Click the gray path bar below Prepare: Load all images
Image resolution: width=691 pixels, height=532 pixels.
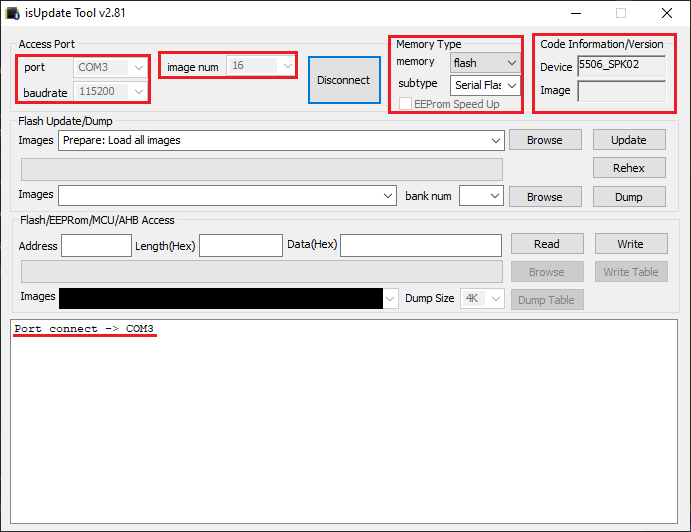point(262,170)
